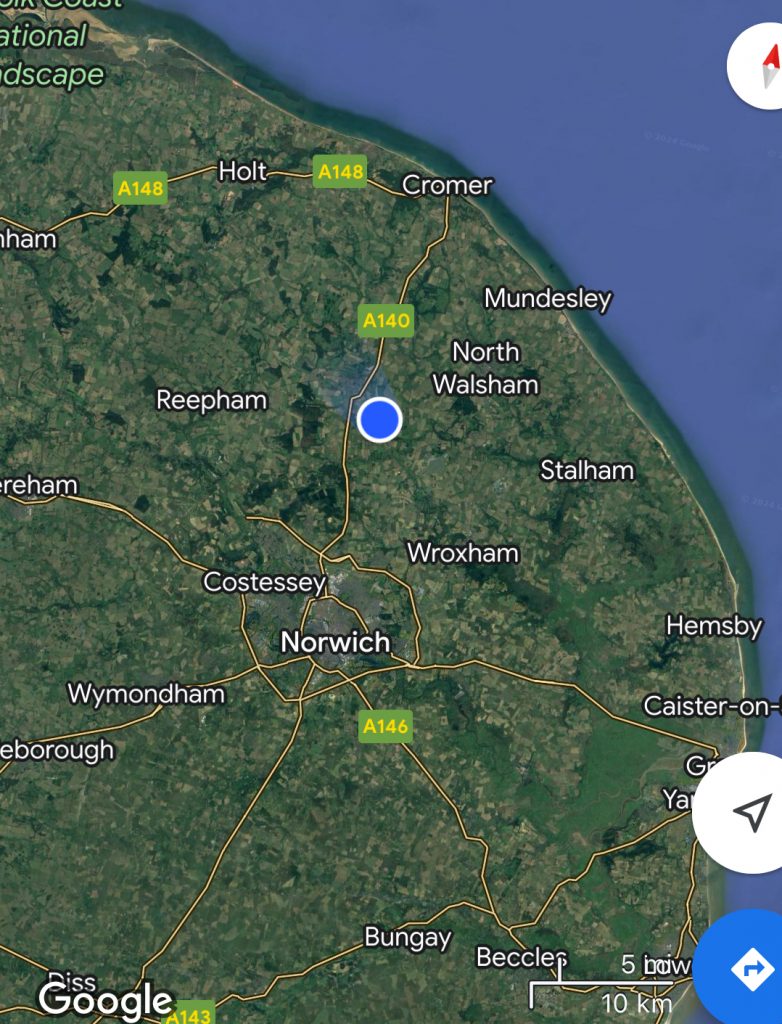Tap the map scale bar
The width and height of the screenshot is (782, 1024).
click(602, 984)
